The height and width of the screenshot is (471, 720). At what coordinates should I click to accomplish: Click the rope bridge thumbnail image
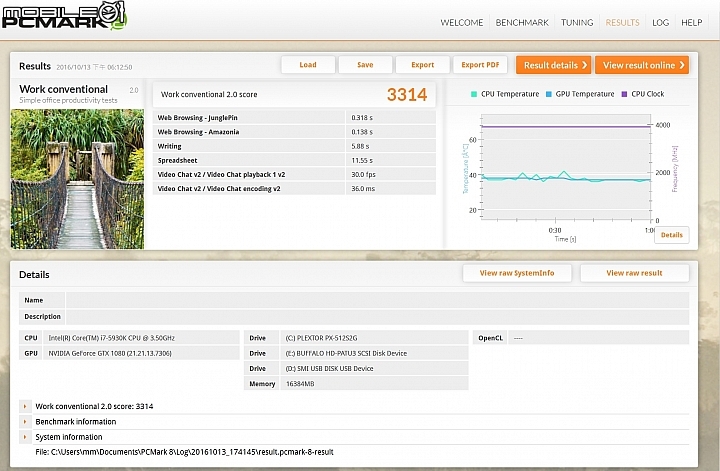pyautogui.click(x=77, y=179)
